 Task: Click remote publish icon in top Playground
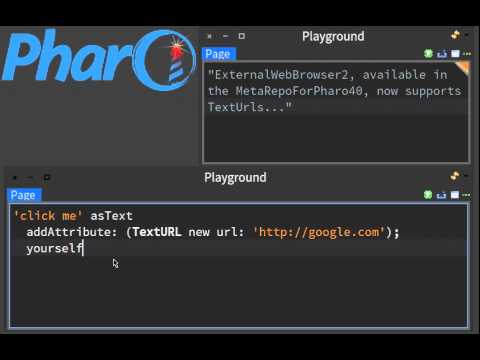(442, 54)
